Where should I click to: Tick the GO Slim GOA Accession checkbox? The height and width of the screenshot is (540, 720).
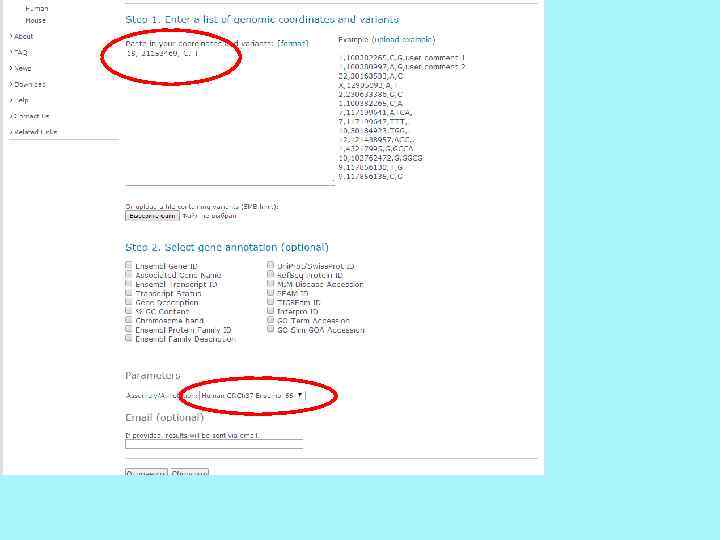click(x=270, y=329)
